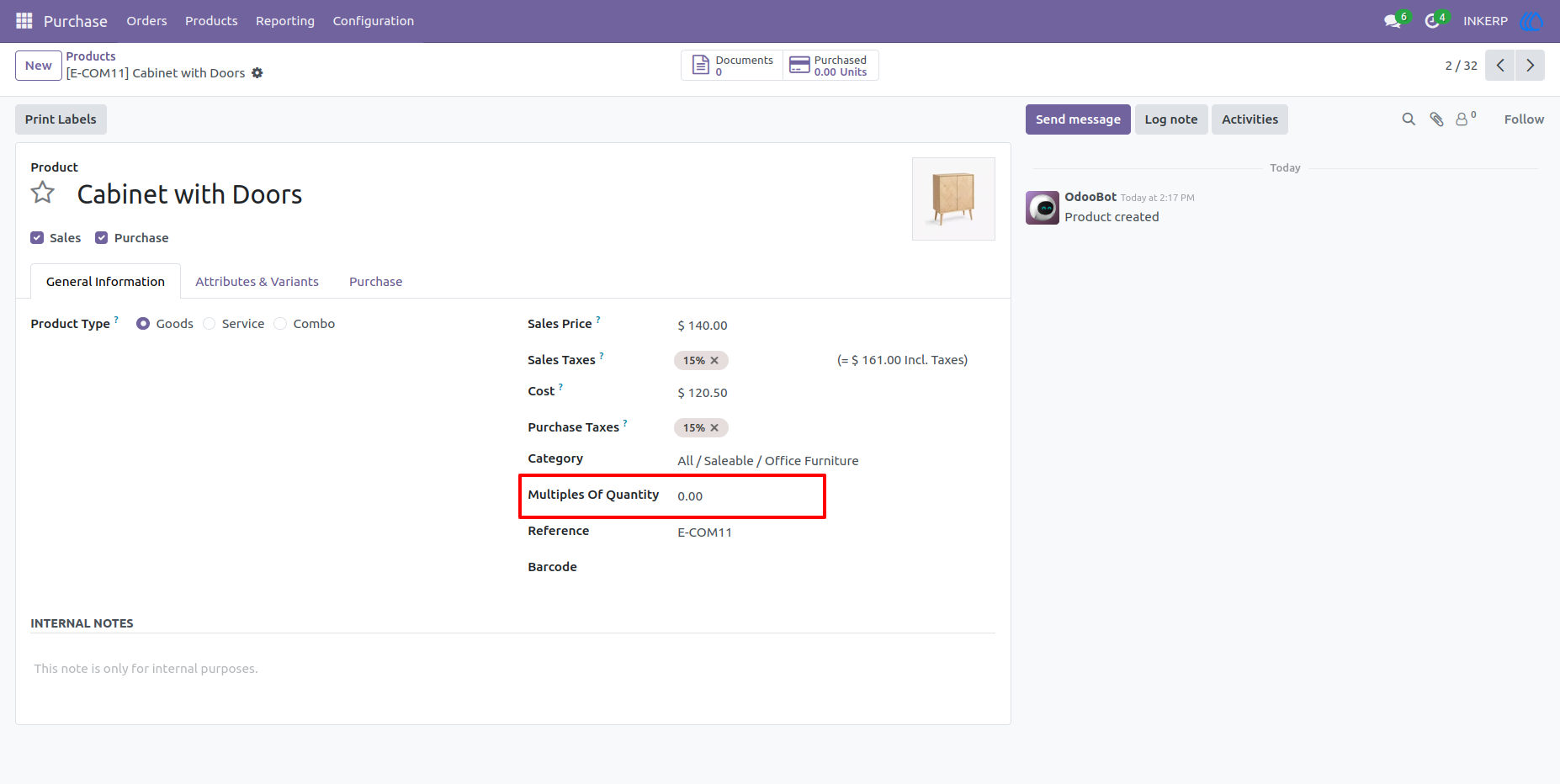Click Print Labels button
This screenshot has height=784, width=1560.
click(61, 119)
